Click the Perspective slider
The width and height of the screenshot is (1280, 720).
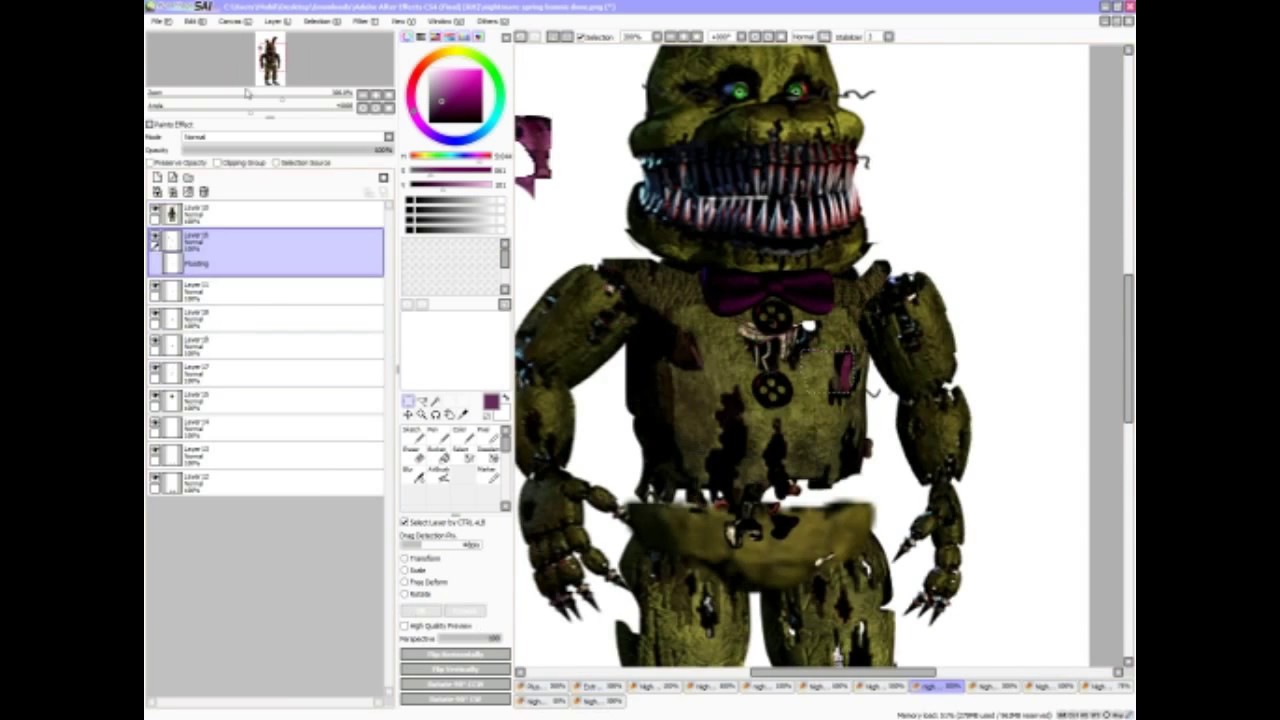(x=470, y=638)
